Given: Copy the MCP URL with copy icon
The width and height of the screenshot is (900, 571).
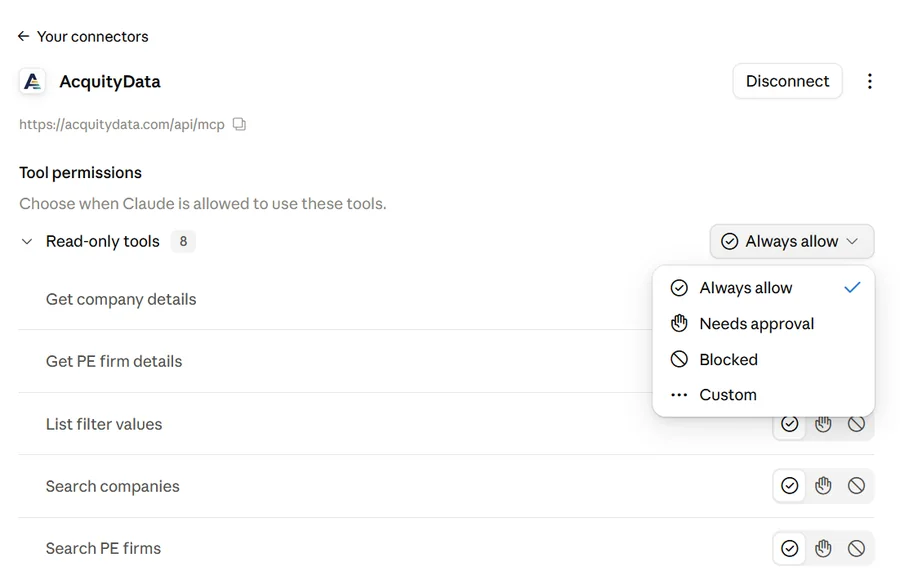Looking at the screenshot, I should coord(239,124).
